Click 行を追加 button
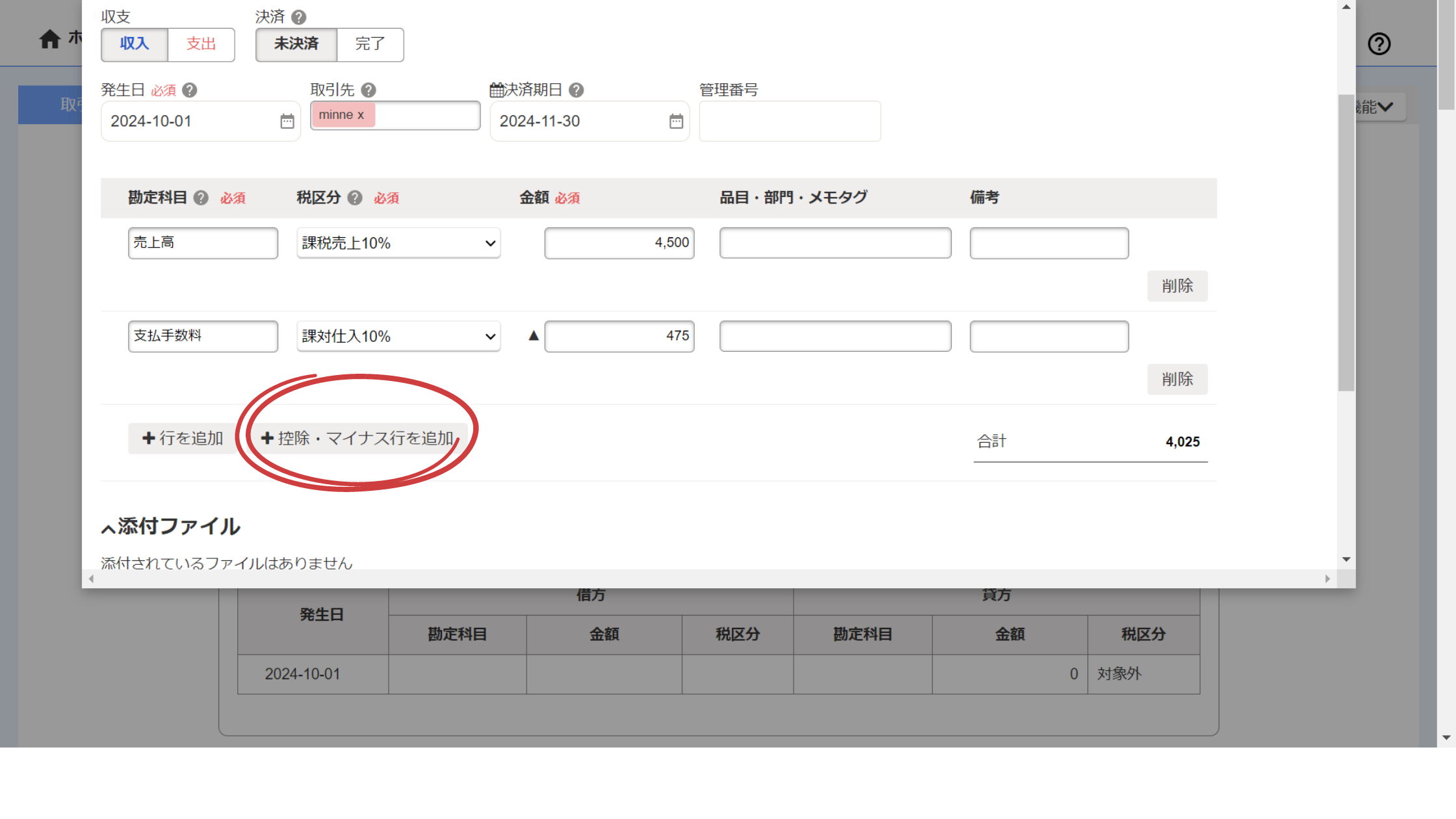The image size is (1456, 819). pyautogui.click(x=183, y=438)
